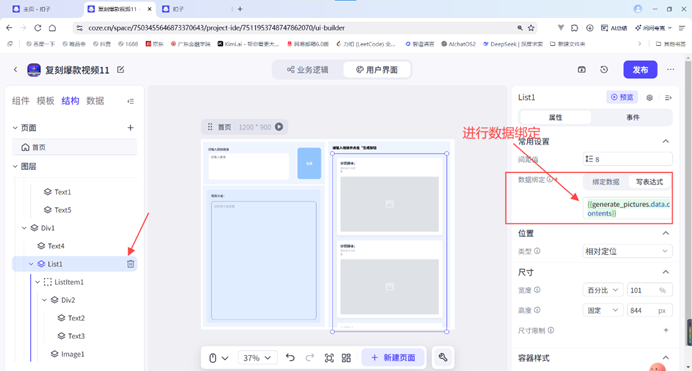Edit the spacing value field 8
692x371 pixels.
[627, 159]
